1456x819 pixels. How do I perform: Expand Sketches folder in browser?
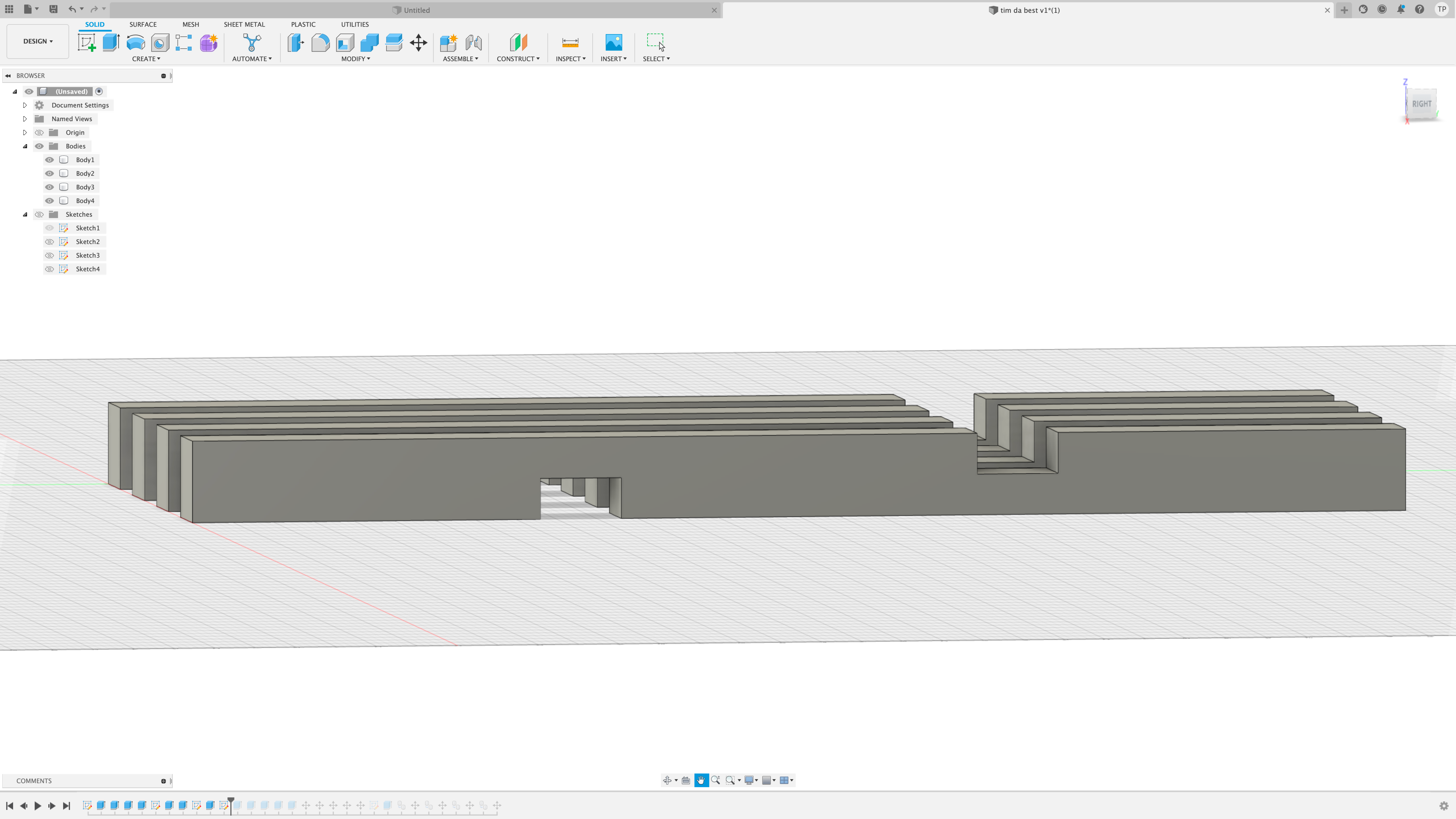(x=25, y=214)
